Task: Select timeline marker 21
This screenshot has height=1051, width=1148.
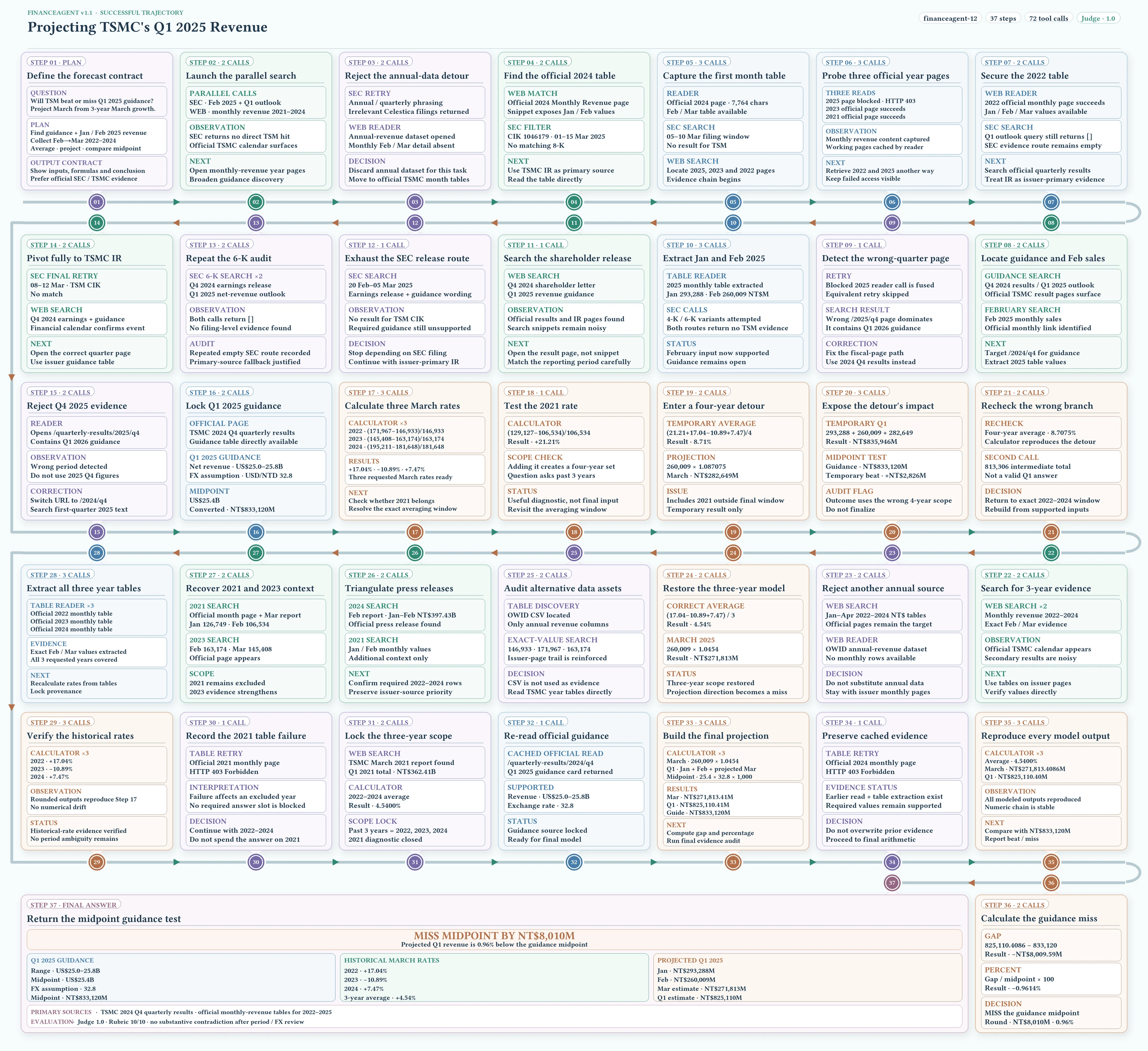Action: coord(1051,532)
